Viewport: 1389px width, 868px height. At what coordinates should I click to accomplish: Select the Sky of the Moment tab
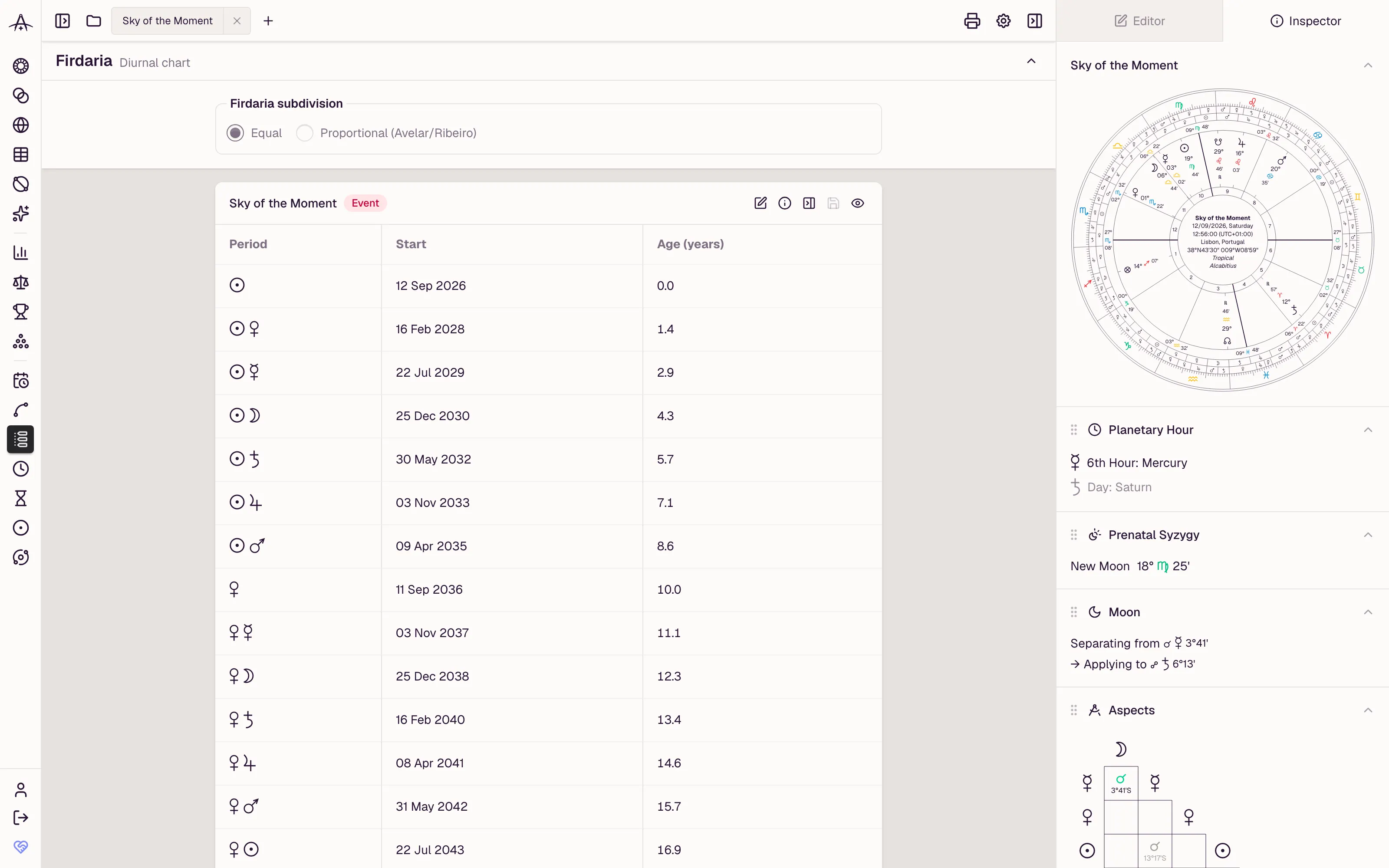click(x=168, y=21)
